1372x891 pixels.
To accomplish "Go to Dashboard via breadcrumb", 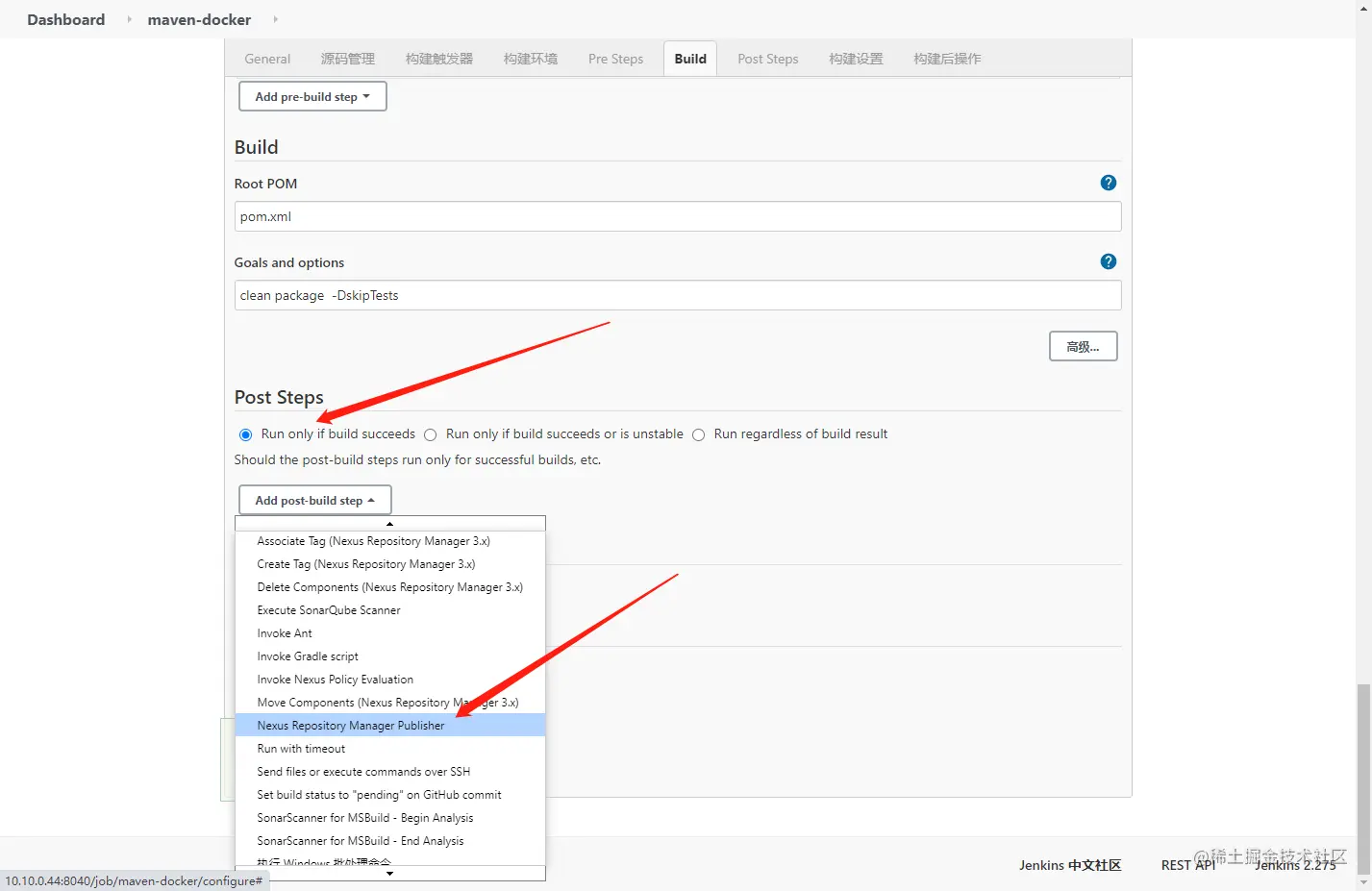I will pos(66,19).
